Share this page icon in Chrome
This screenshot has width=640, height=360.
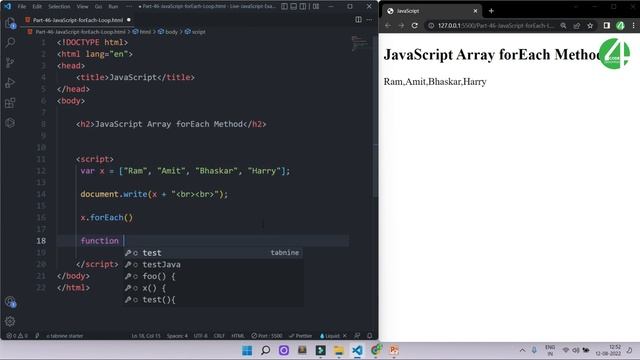577,25
